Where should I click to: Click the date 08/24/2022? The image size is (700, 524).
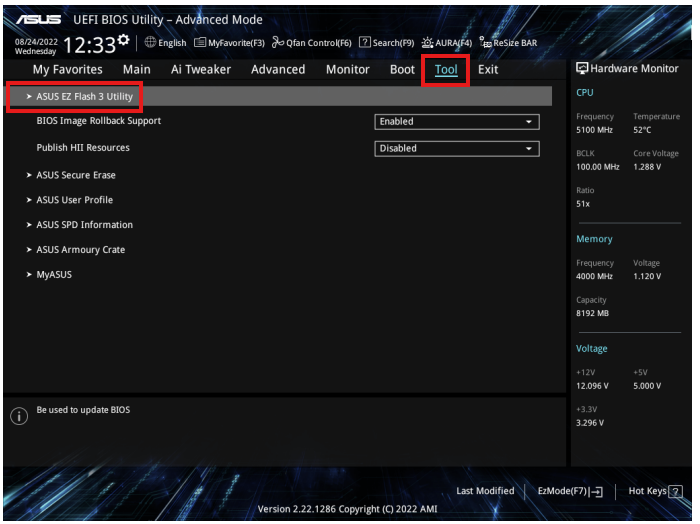(36, 42)
